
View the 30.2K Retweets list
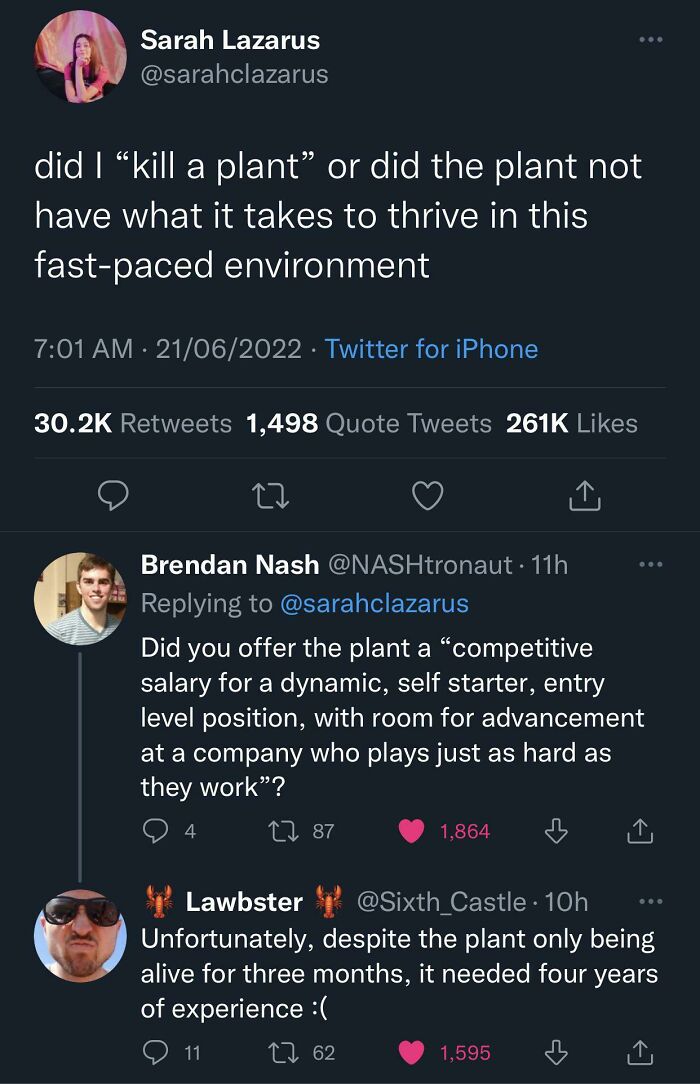133,423
